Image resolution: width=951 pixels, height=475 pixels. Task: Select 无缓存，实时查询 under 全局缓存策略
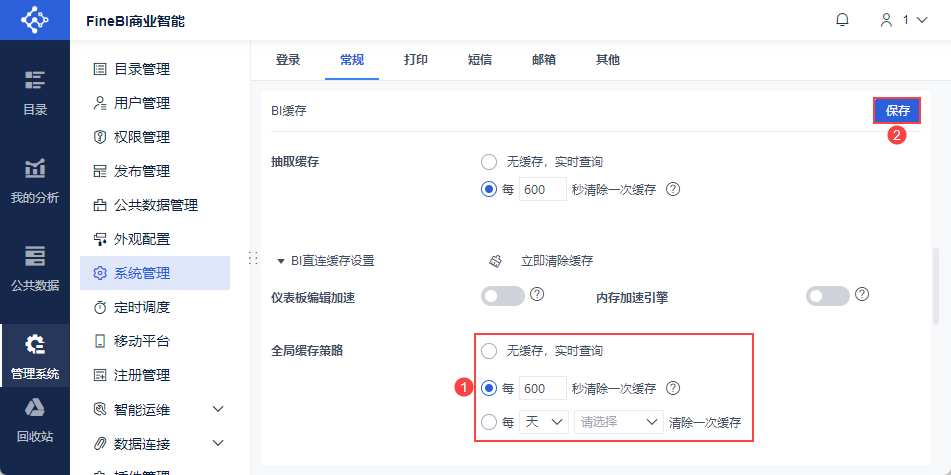point(489,351)
